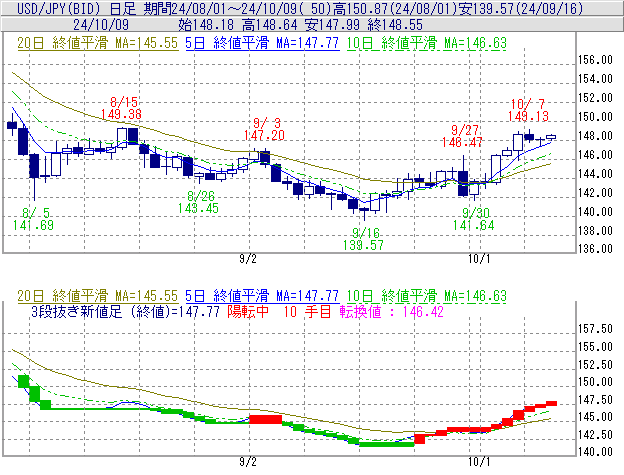Click the 140.00 axis label on lower chart
Viewport: 624px width, 475px height.
pyautogui.click(x=595, y=452)
